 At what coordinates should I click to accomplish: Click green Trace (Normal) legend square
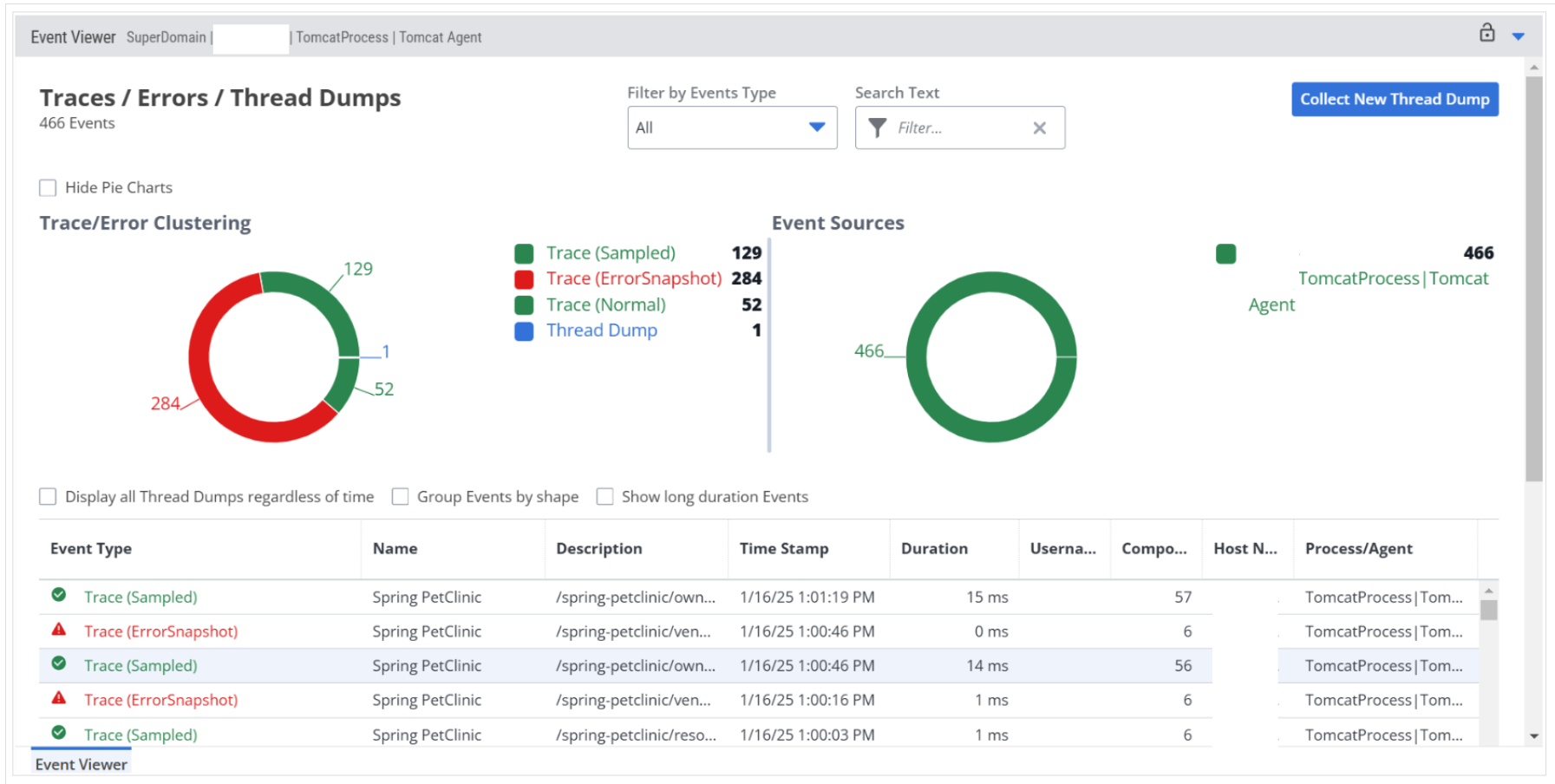524,305
